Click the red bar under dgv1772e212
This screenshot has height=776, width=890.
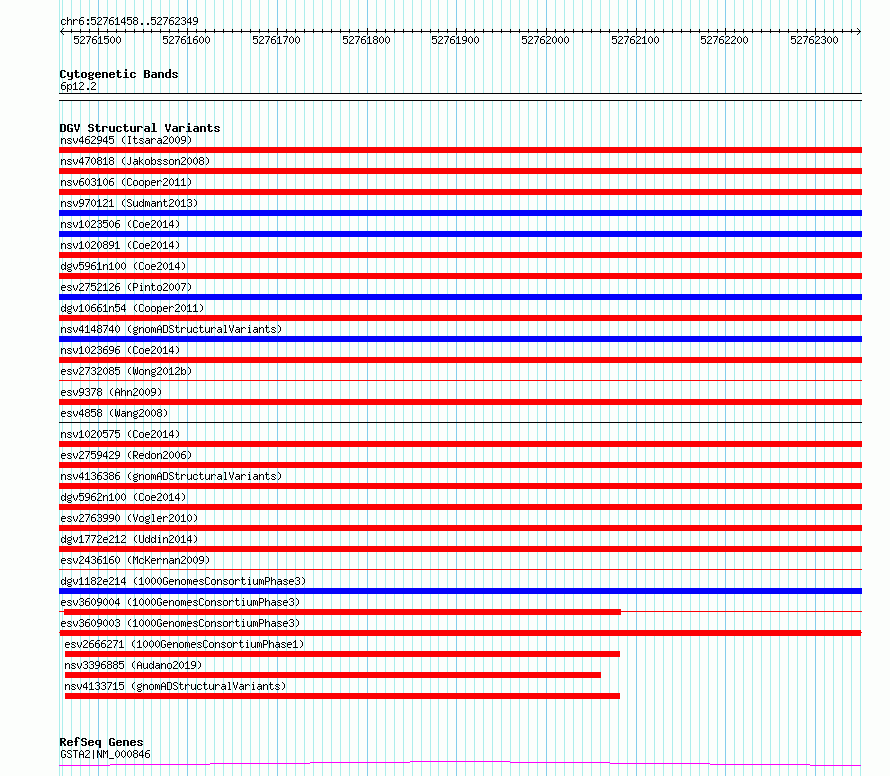pyautogui.click(x=460, y=549)
